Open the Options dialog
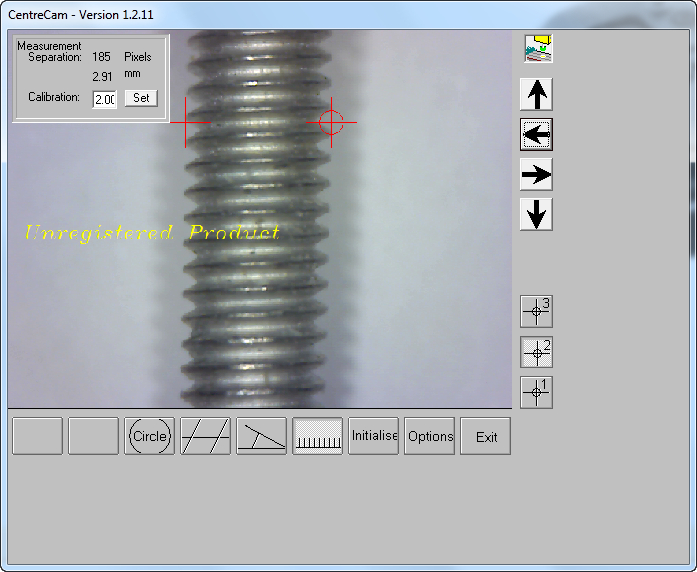 [x=429, y=436]
